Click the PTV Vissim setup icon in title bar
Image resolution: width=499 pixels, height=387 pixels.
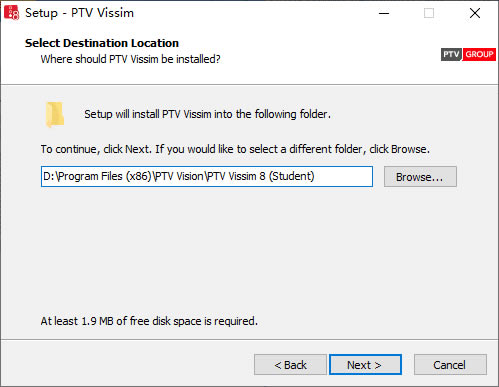coord(12,13)
